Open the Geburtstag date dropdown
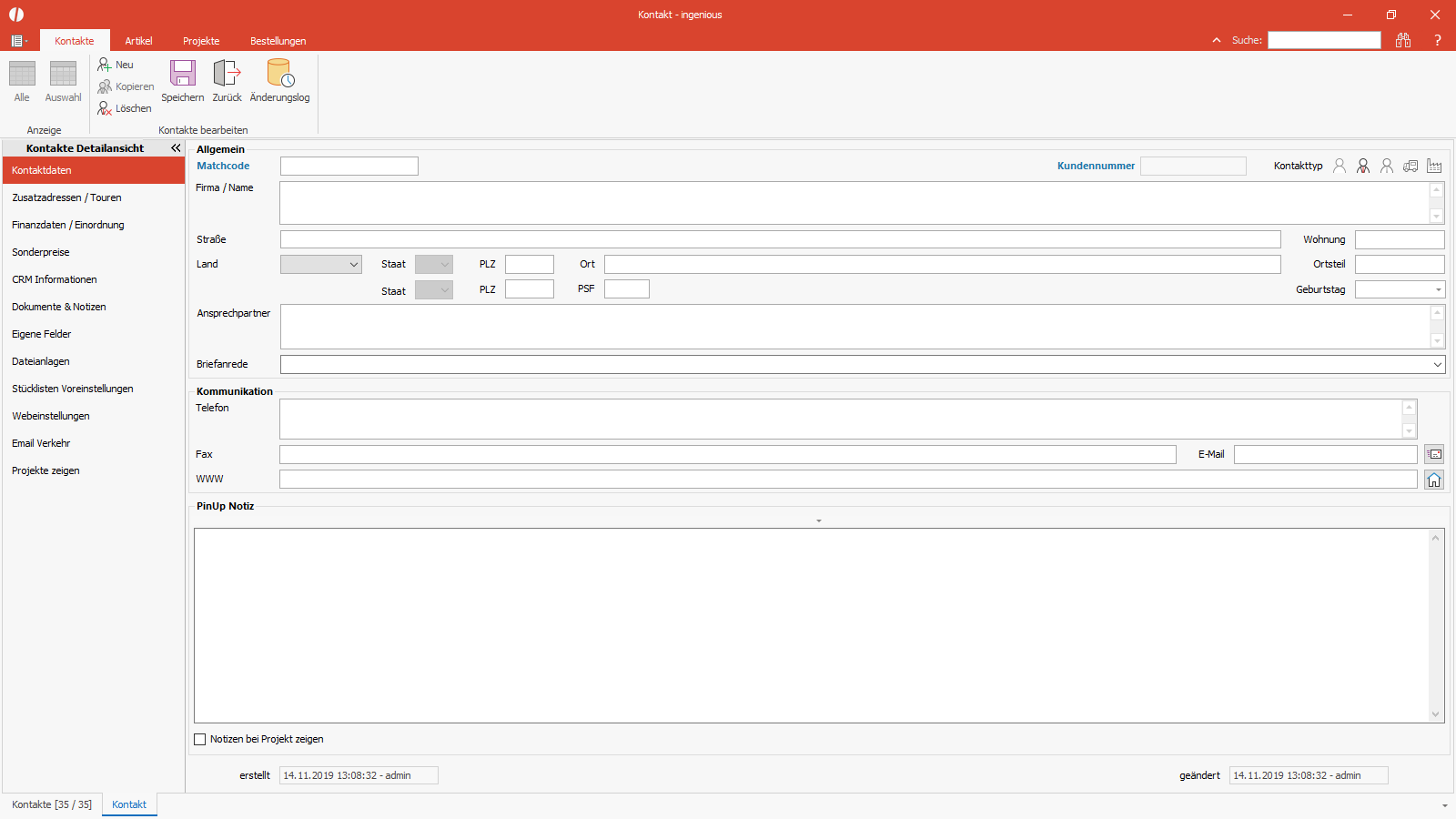This screenshot has width=1456, height=819. pyautogui.click(x=1439, y=290)
